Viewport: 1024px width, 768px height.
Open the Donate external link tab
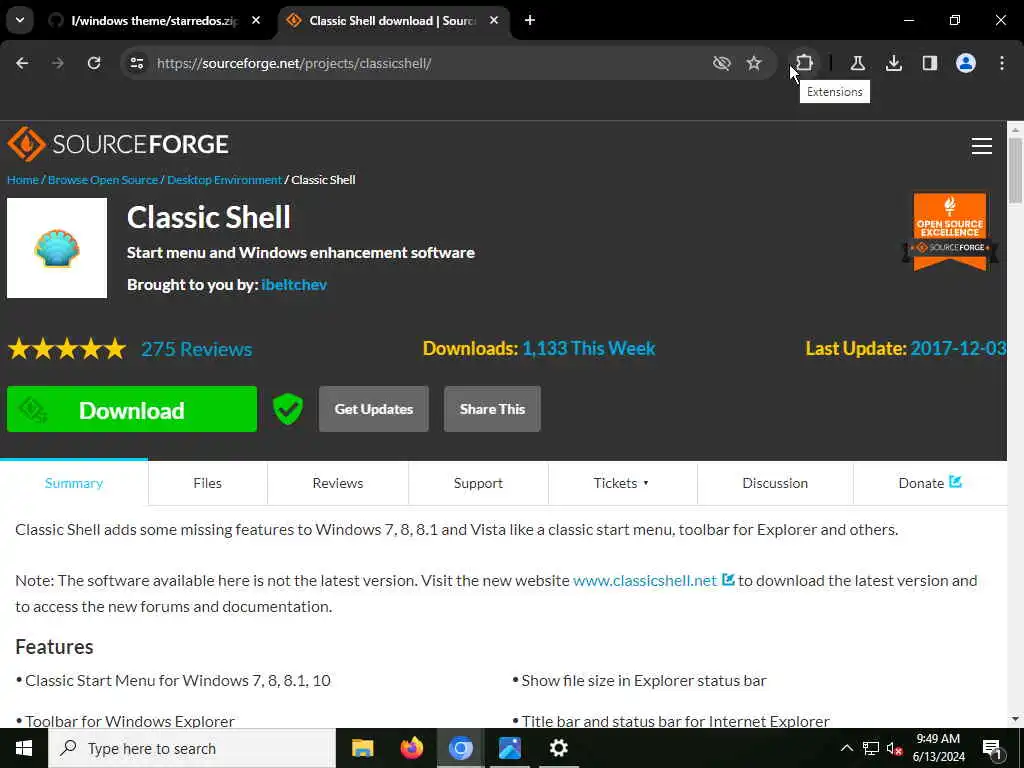[930, 483]
